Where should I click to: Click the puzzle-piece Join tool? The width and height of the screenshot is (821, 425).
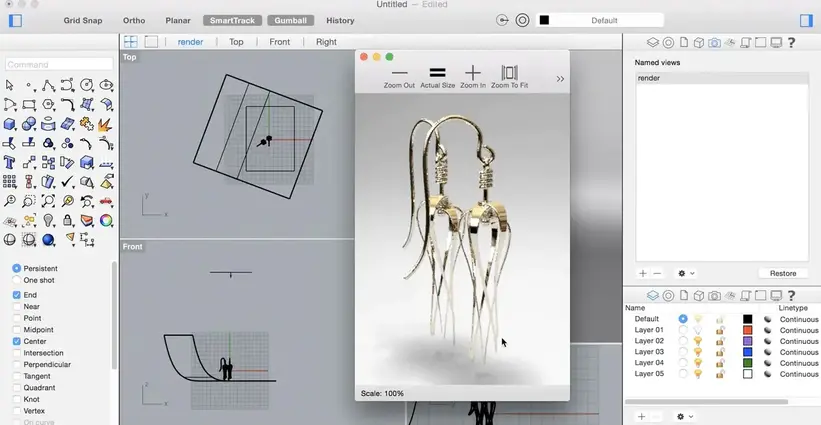click(87, 124)
